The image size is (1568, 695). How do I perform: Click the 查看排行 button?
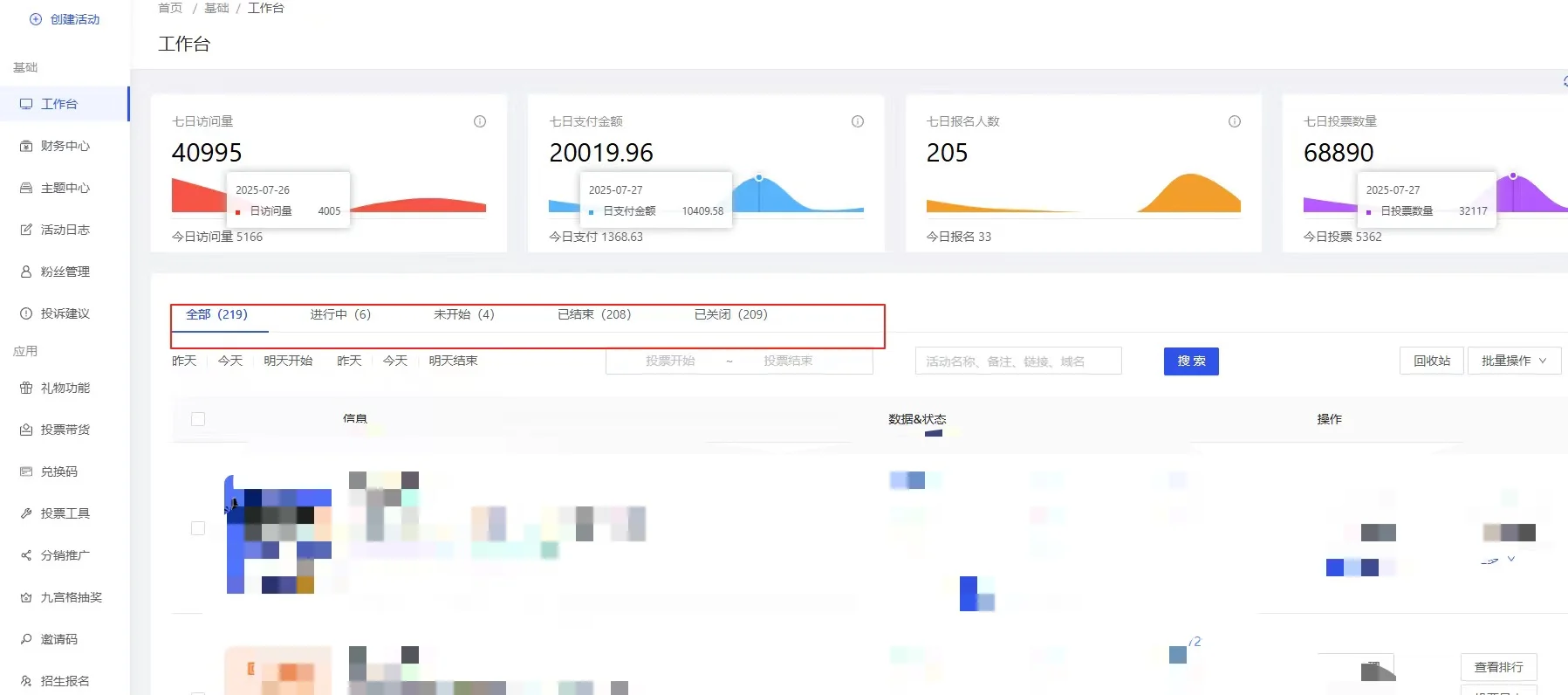1498,667
